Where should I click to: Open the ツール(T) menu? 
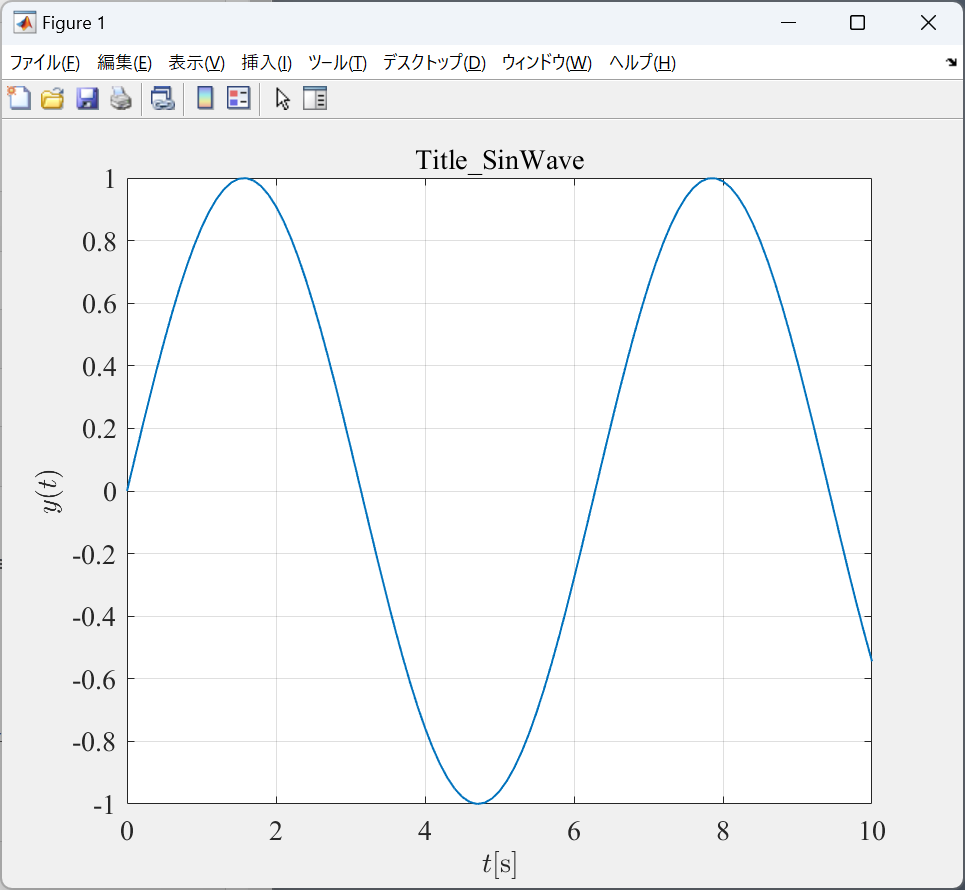point(337,63)
